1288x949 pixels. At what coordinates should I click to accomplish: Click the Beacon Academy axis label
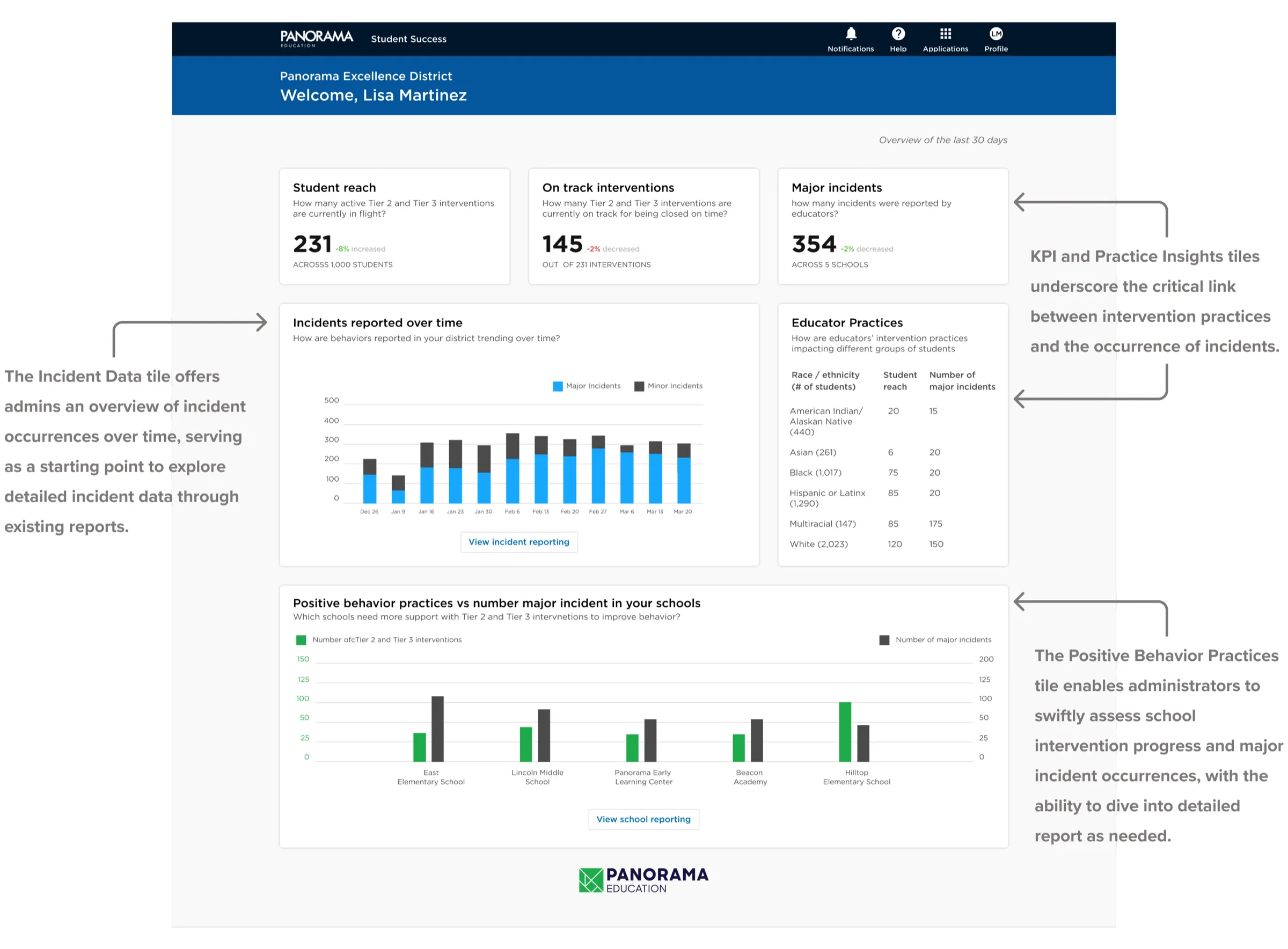coord(750,777)
